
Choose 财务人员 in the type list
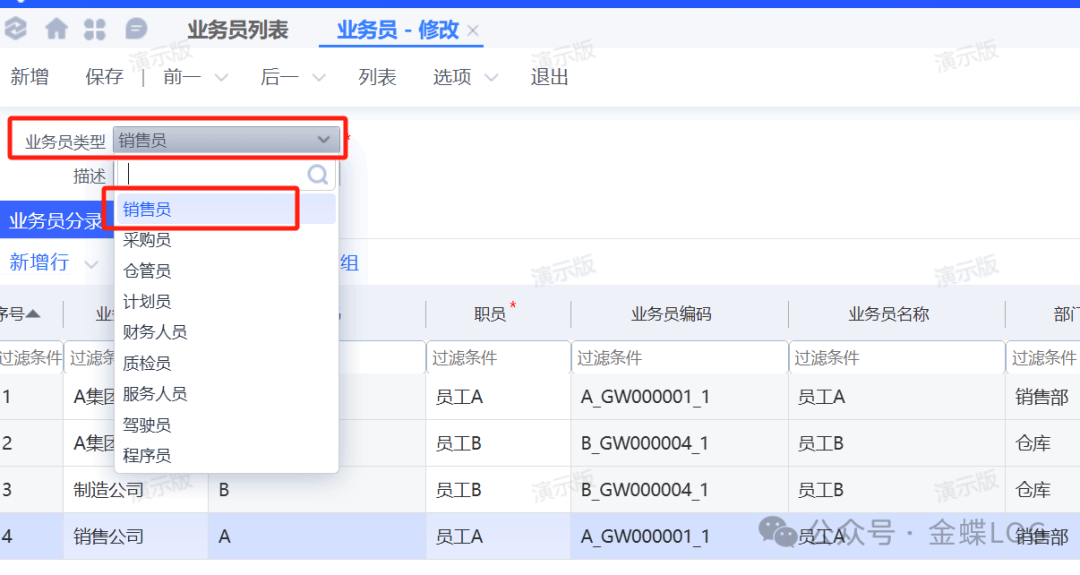tap(155, 332)
